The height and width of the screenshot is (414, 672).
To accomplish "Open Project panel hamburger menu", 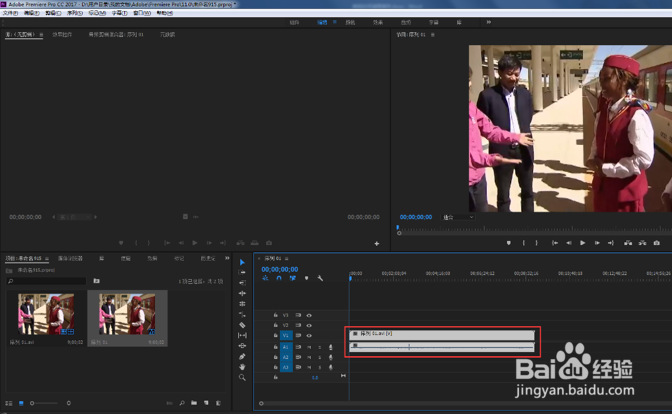I will (x=47, y=258).
